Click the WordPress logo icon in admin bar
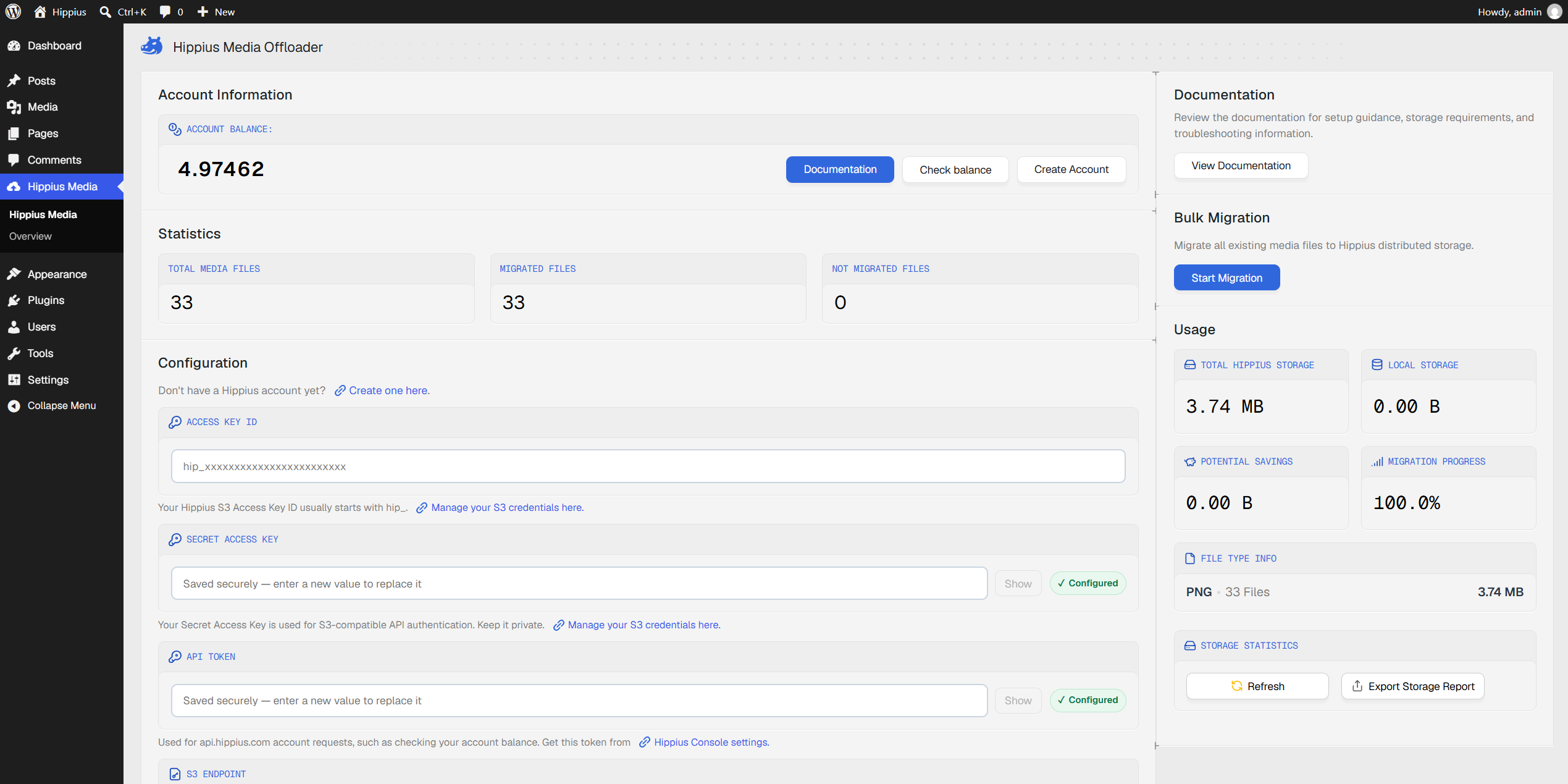 pyautogui.click(x=13, y=12)
